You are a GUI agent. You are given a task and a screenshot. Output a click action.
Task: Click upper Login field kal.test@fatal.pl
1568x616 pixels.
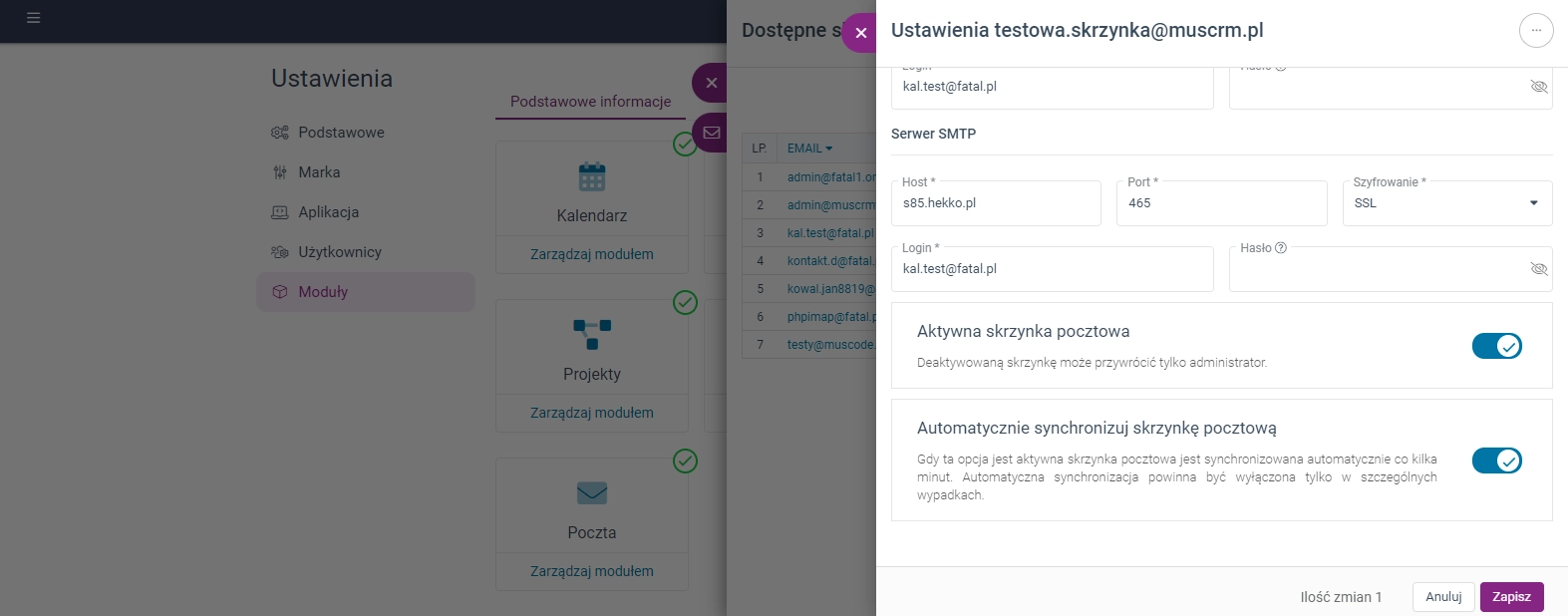coord(1053,88)
